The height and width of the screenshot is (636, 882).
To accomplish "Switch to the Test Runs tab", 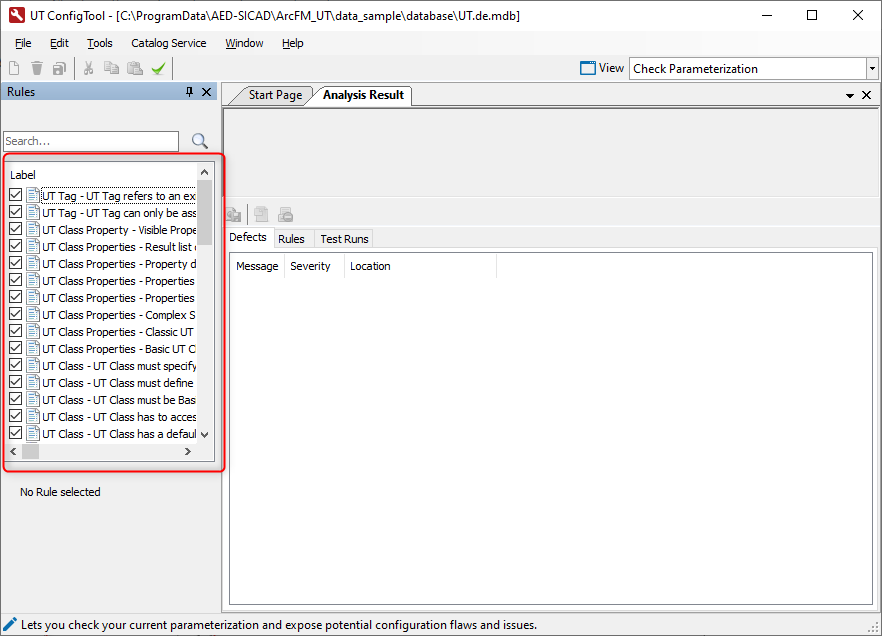I will click(344, 239).
